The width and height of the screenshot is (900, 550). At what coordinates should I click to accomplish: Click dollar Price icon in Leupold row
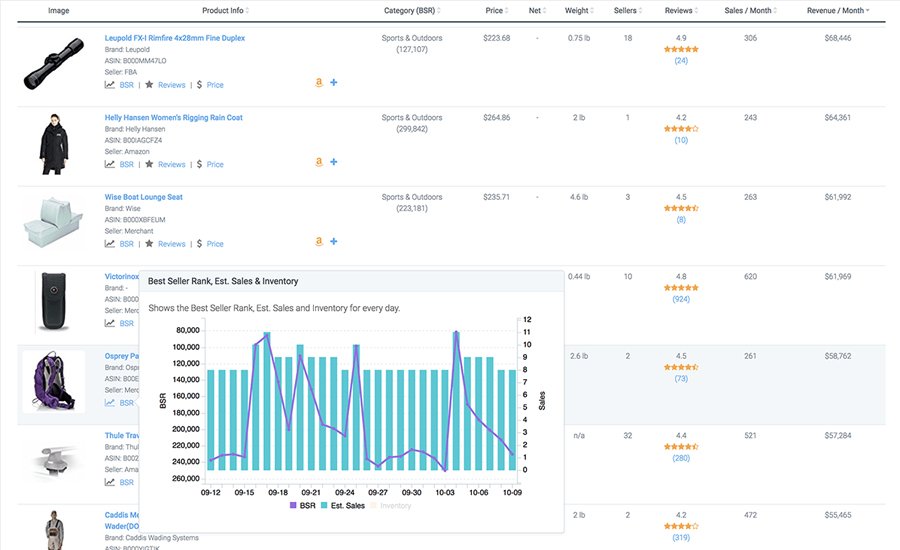199,84
